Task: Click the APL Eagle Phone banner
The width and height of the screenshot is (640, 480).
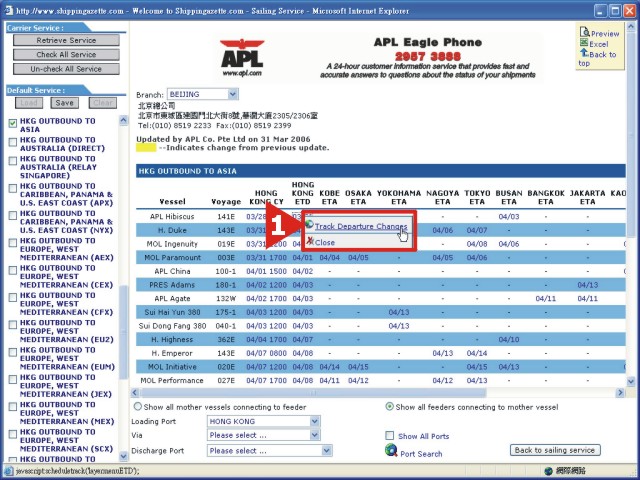Action: [x=427, y=58]
